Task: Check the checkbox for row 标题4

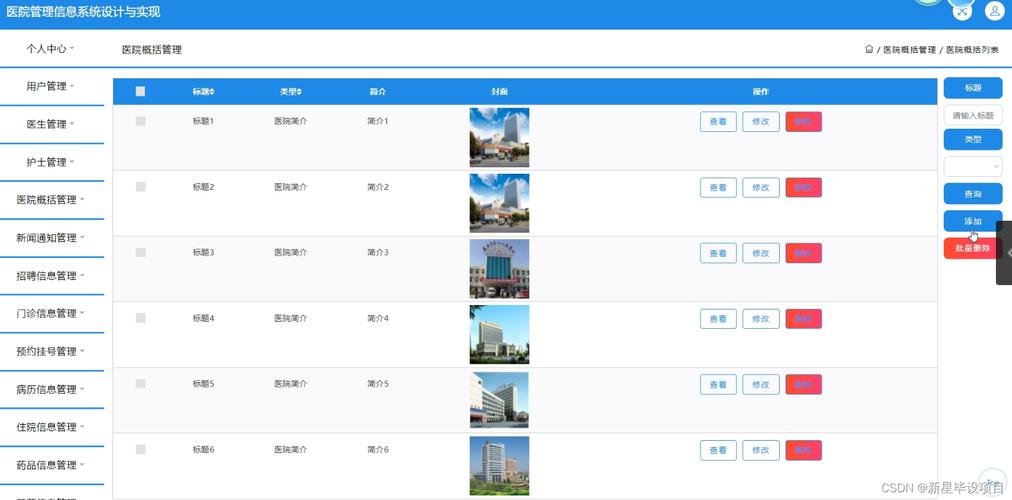Action: (141, 318)
